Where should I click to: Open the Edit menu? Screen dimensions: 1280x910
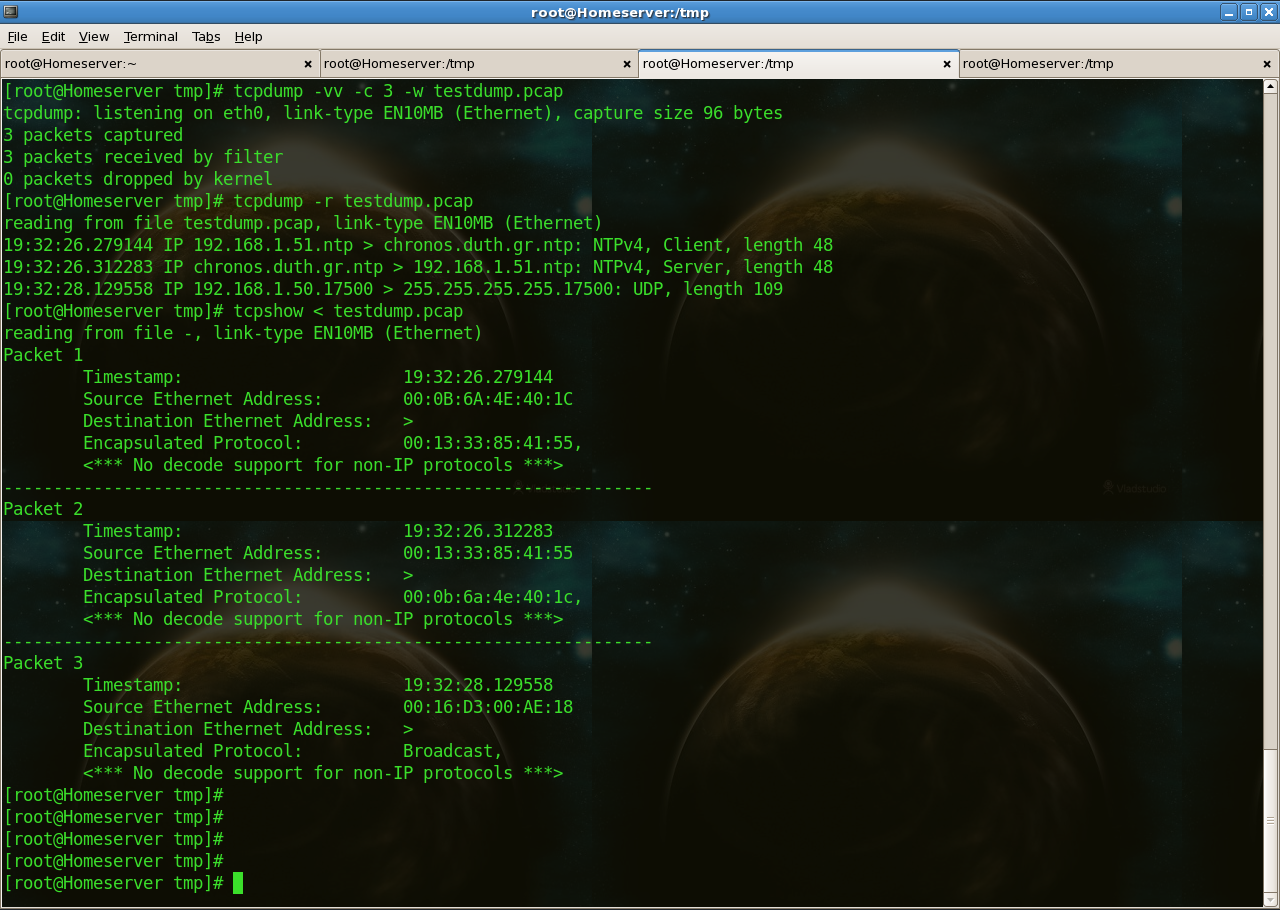coord(53,36)
